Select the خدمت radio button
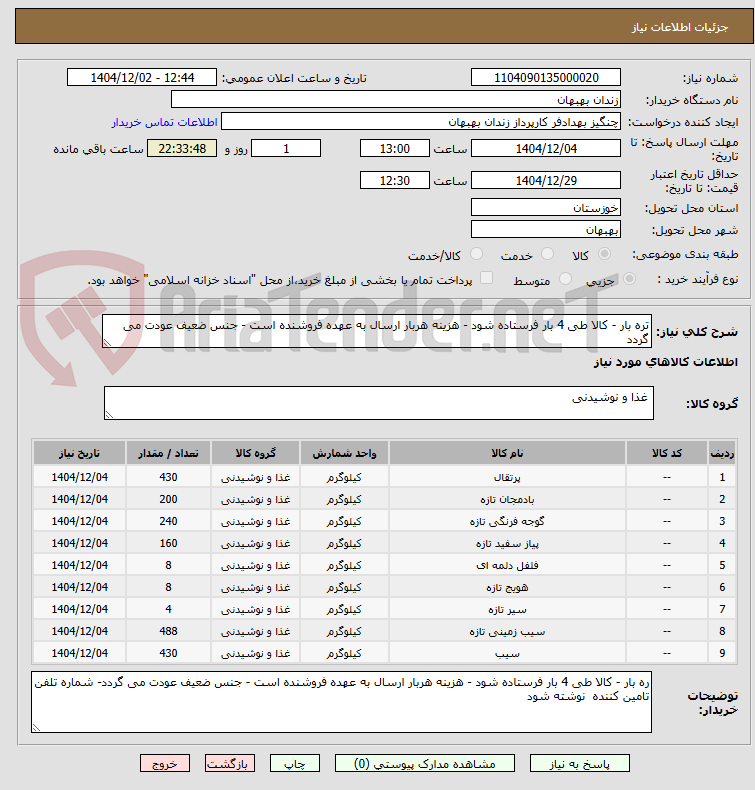755x790 pixels. pyautogui.click(x=547, y=254)
